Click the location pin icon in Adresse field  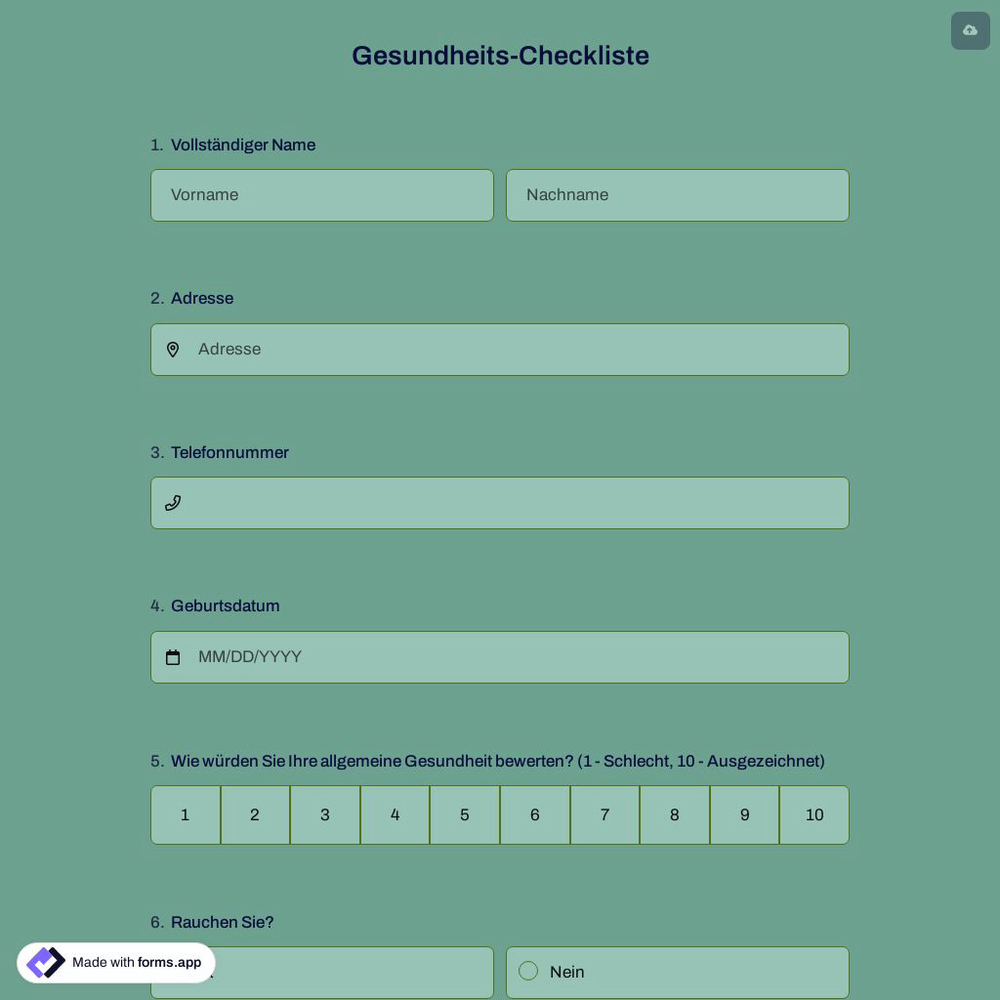coord(173,348)
